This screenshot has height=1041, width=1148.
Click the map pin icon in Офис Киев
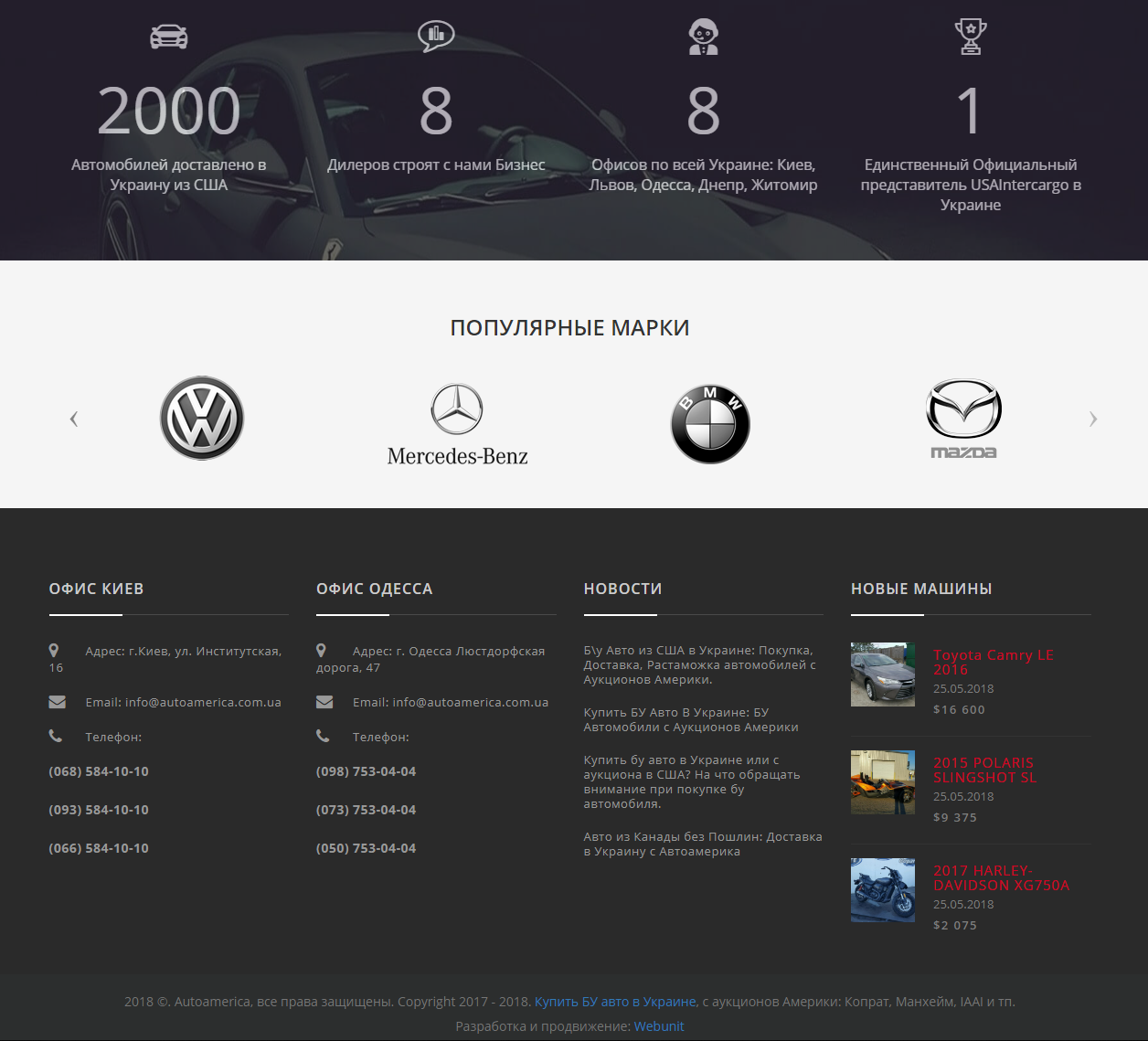click(54, 651)
